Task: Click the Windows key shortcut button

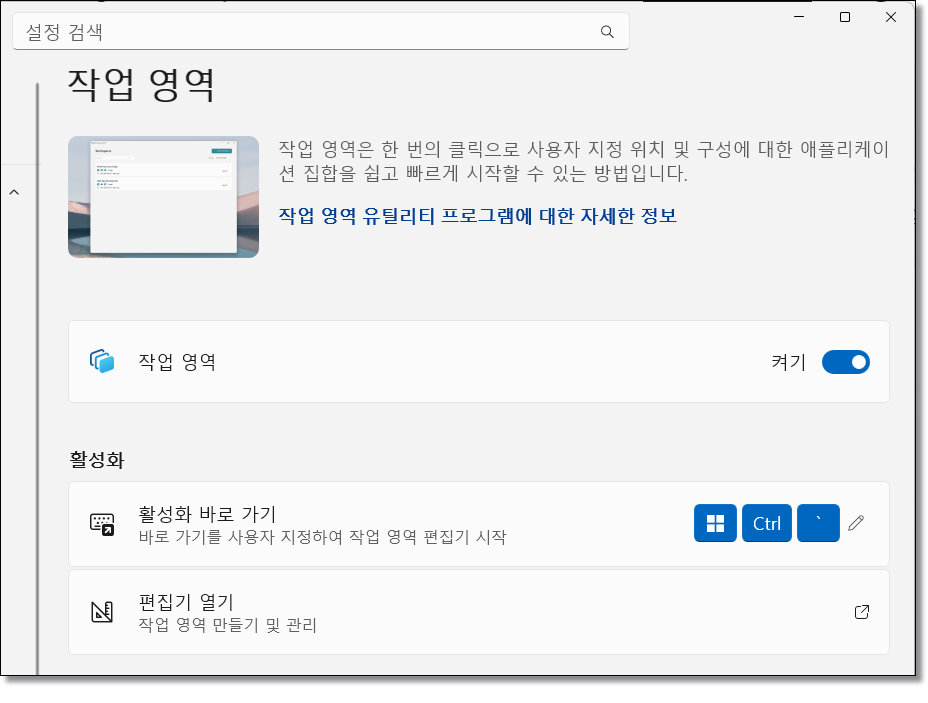Action: pos(715,523)
